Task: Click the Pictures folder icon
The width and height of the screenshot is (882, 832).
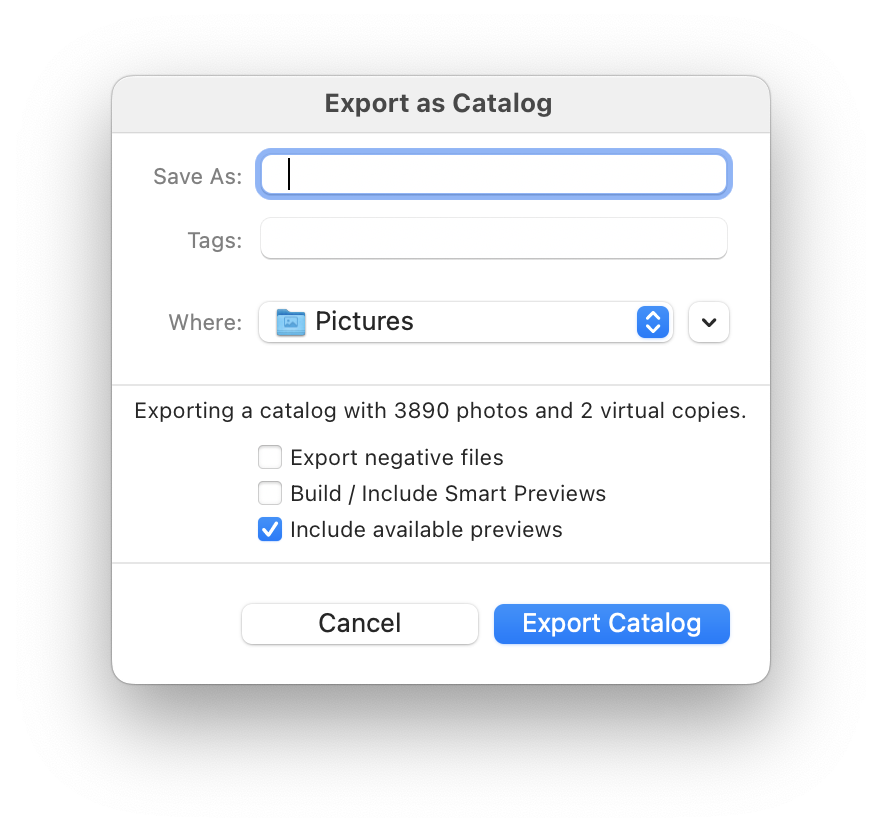Action: click(291, 322)
